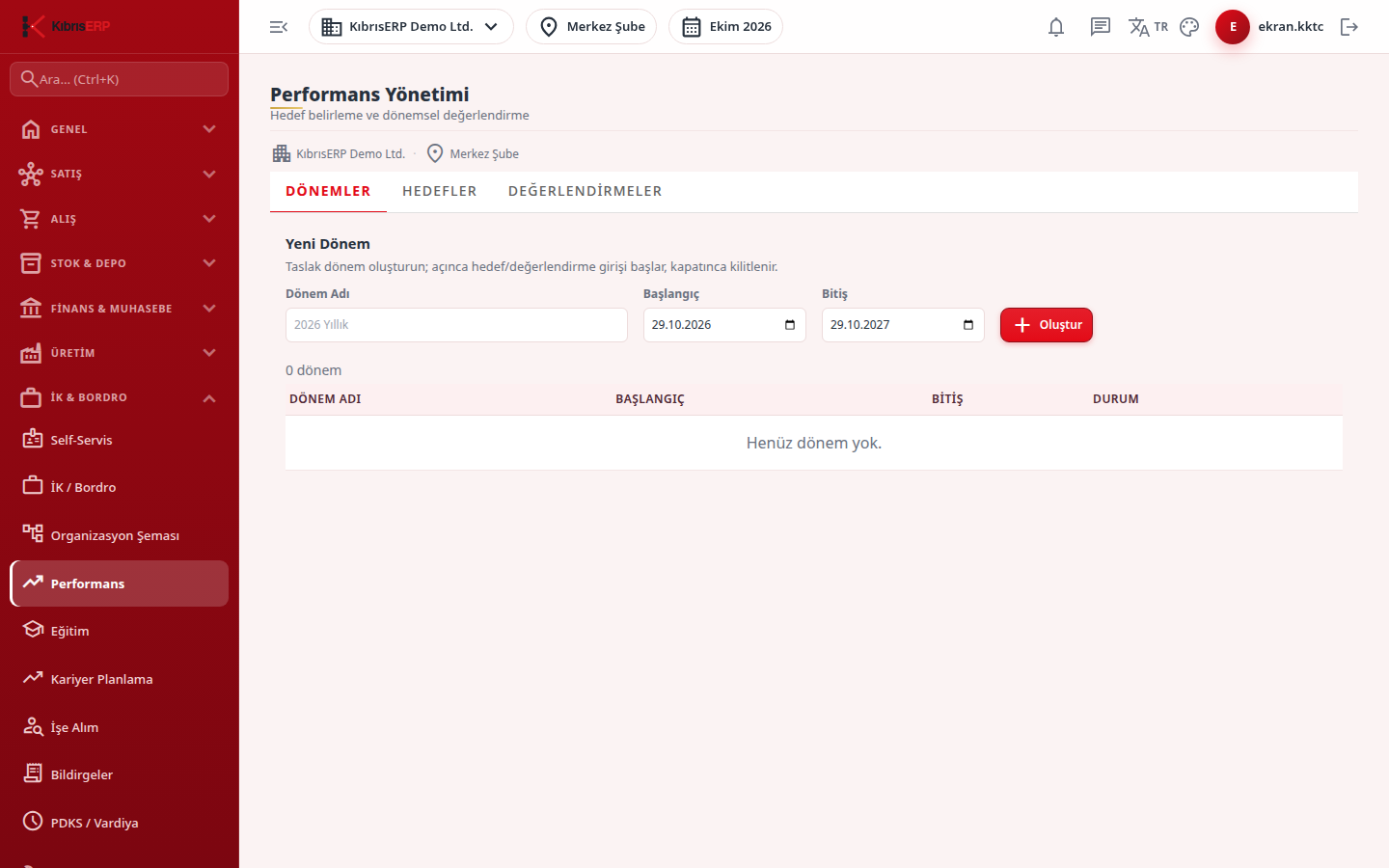Open PDKS / Vardiya page
The height and width of the screenshot is (868, 1389).
[120, 823]
